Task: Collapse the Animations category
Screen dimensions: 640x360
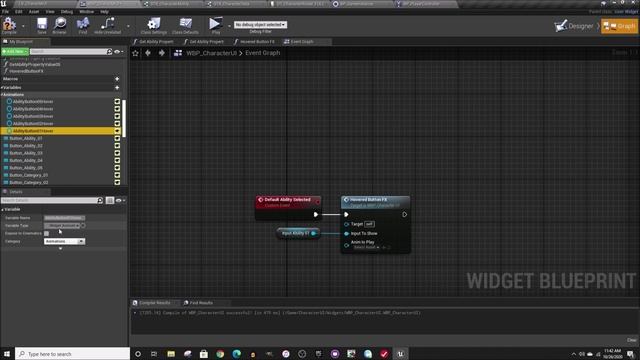Action: click(2, 95)
